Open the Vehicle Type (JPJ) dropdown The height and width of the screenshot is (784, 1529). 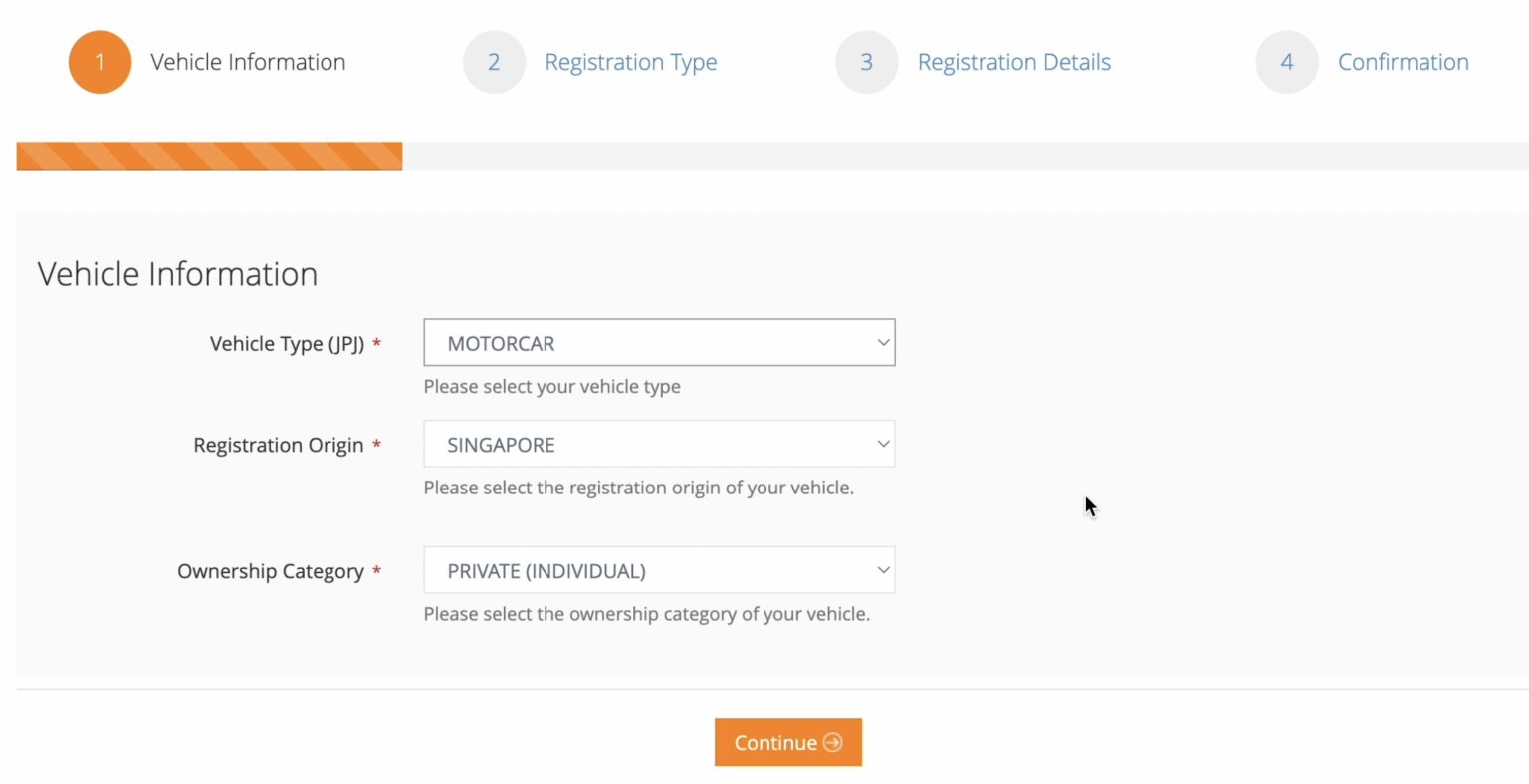(x=659, y=342)
